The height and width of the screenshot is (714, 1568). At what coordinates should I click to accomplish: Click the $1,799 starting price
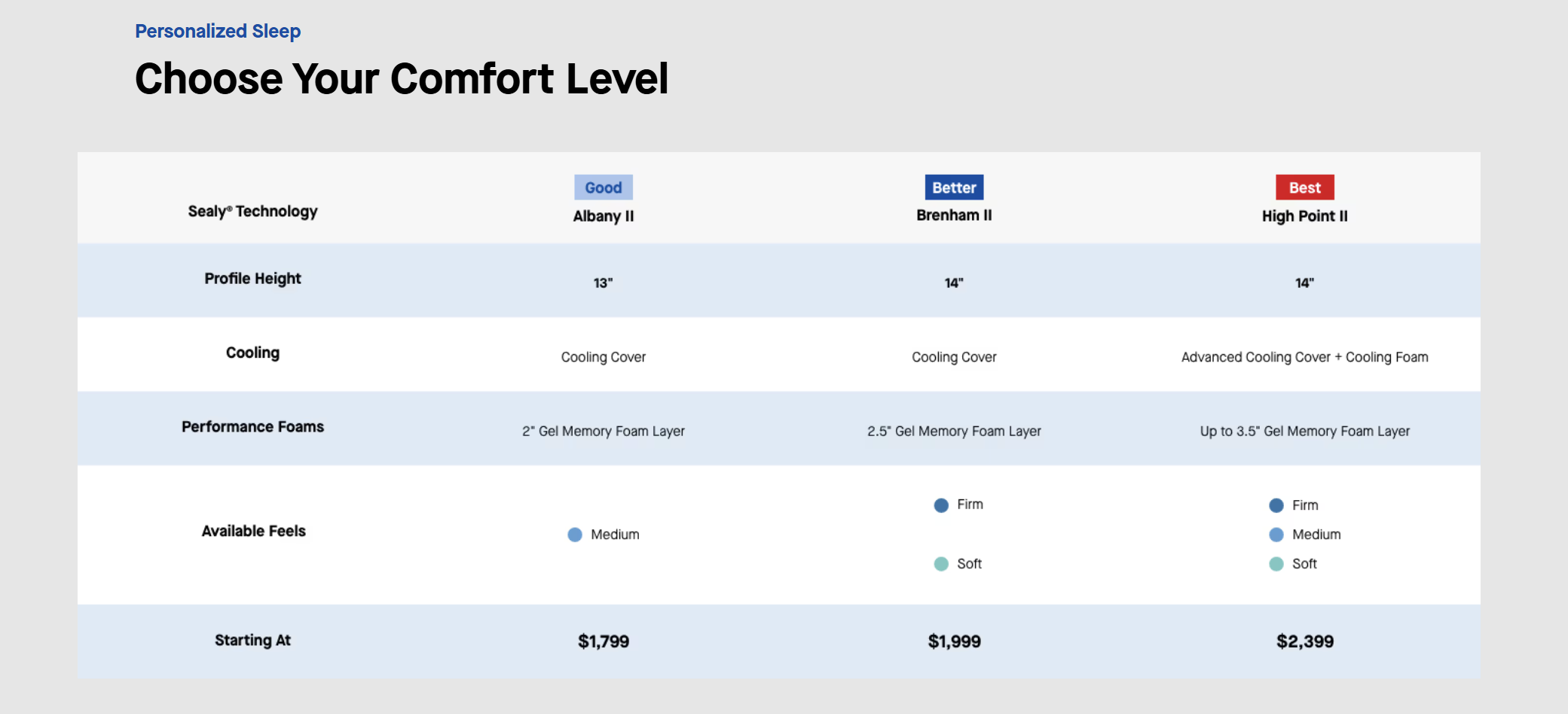[x=603, y=642]
